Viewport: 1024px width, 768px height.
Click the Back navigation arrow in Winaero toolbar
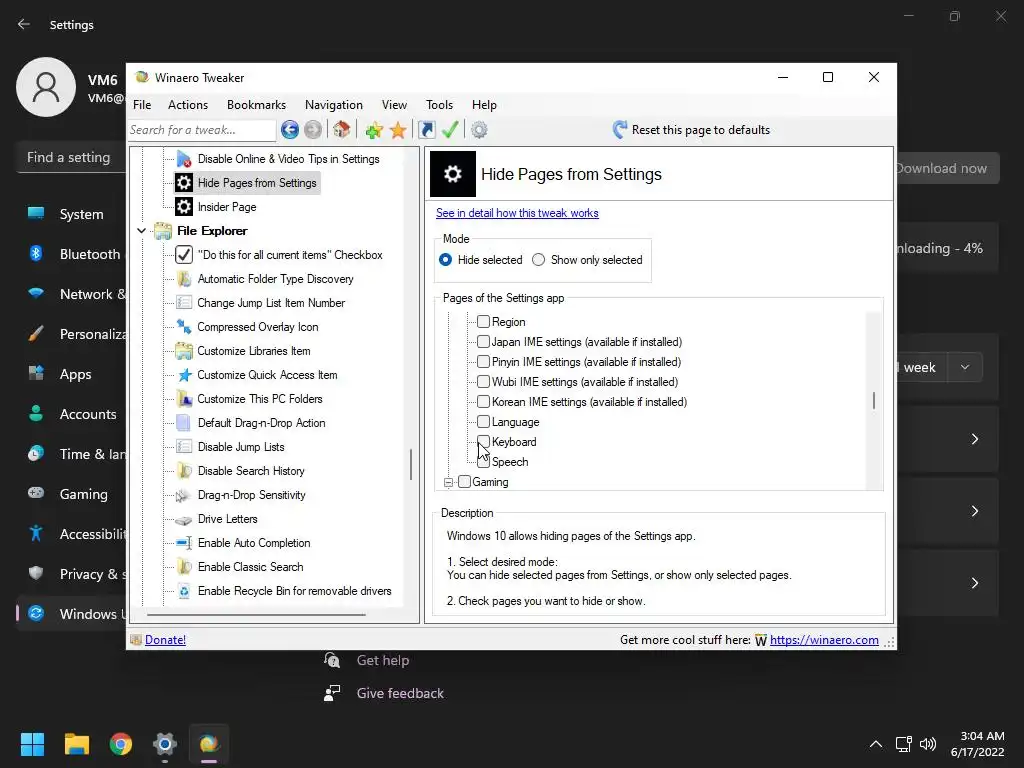[290, 130]
